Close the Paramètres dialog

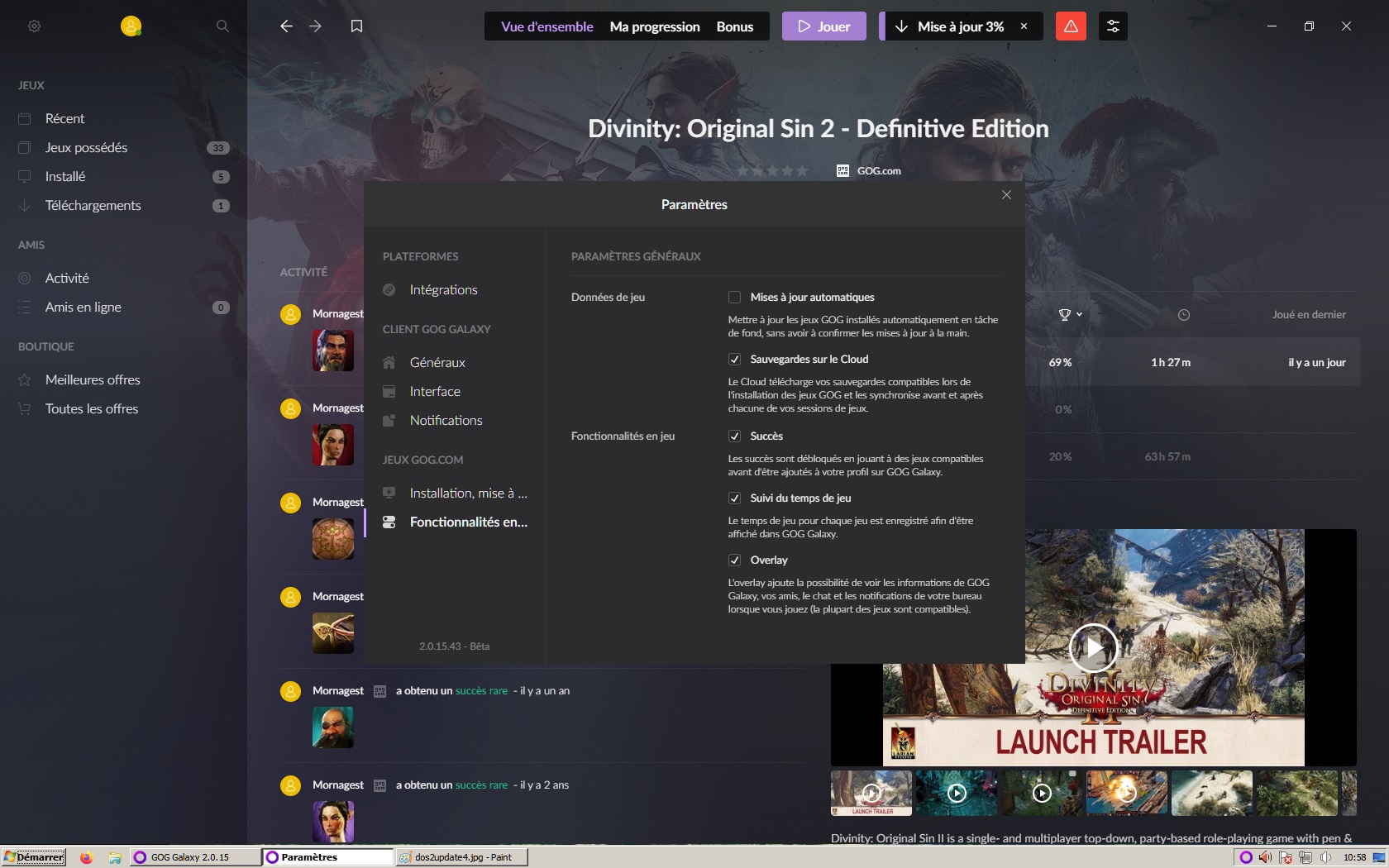[x=1006, y=195]
